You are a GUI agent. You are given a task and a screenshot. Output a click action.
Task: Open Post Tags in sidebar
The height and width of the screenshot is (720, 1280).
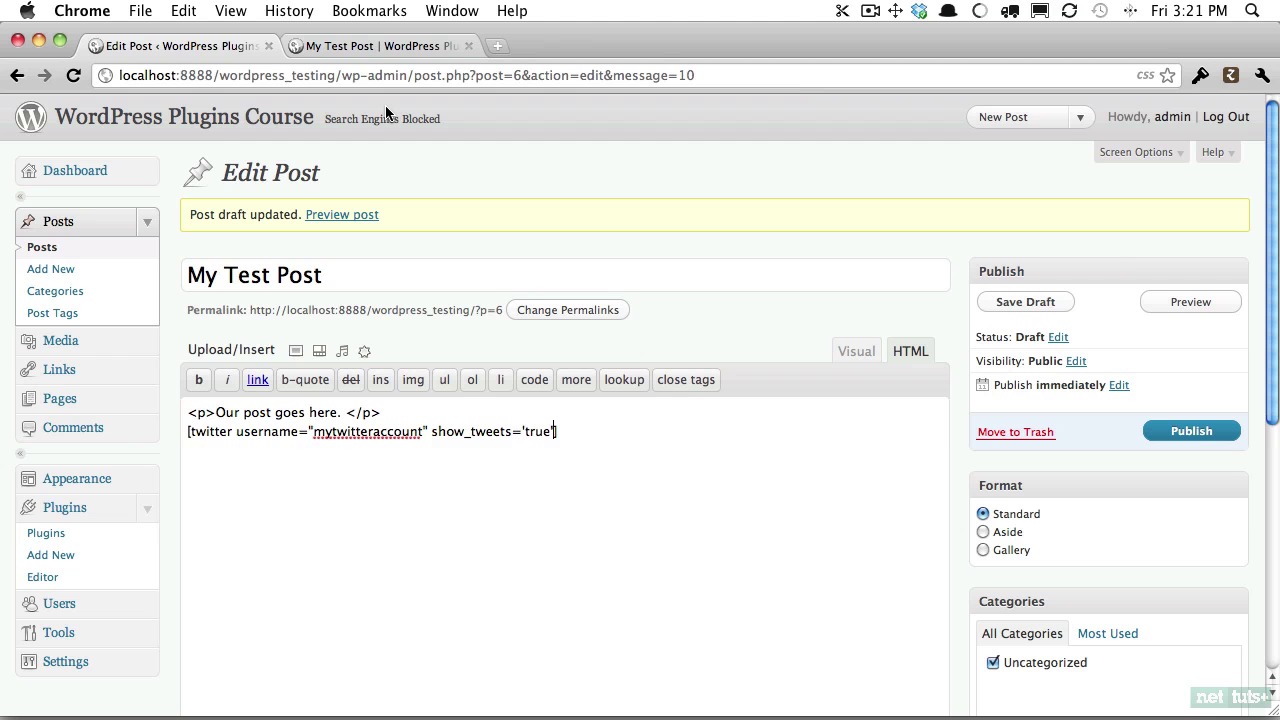[52, 313]
